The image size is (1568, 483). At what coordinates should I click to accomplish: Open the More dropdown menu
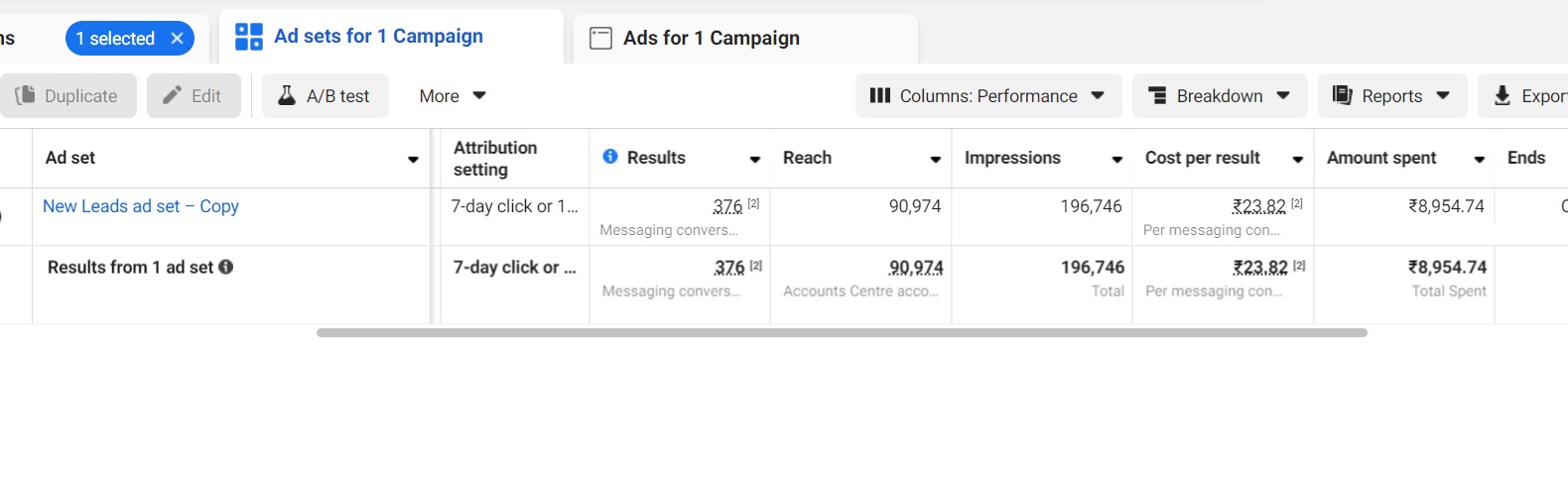click(x=453, y=95)
